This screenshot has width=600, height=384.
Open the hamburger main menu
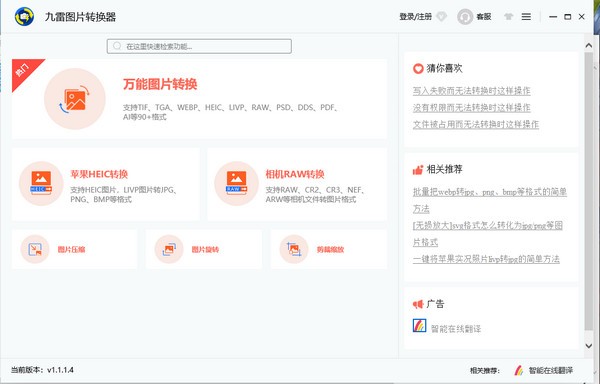tap(526, 17)
